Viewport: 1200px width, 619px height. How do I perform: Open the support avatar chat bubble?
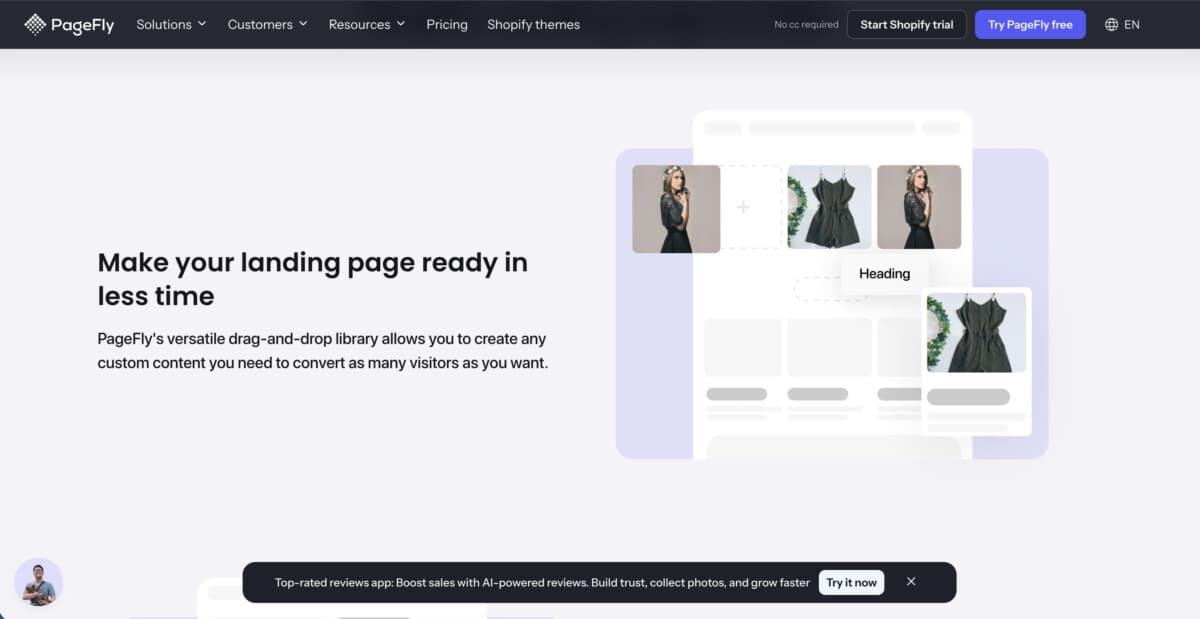pyautogui.click(x=39, y=582)
